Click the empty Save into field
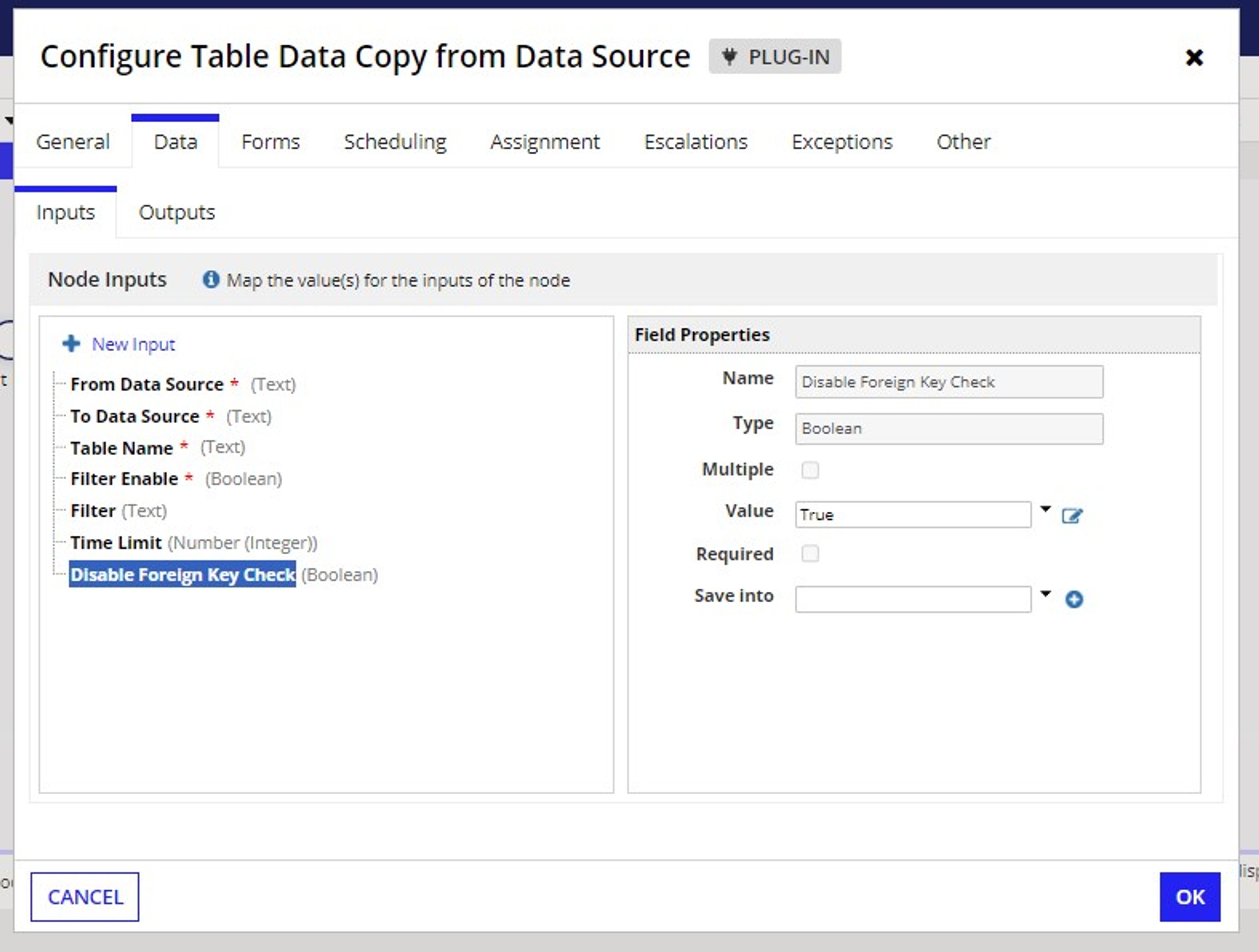This screenshot has height=952, width=1259. point(913,599)
